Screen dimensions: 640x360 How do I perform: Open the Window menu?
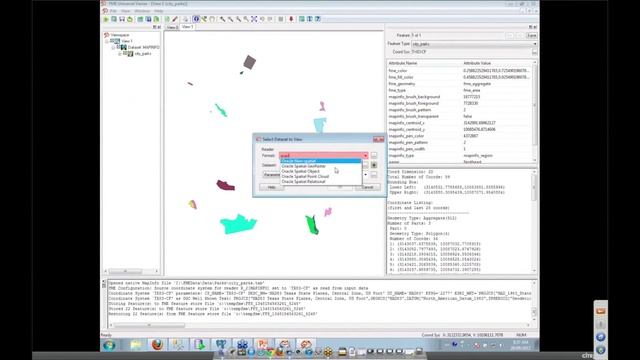(x=142, y=11)
